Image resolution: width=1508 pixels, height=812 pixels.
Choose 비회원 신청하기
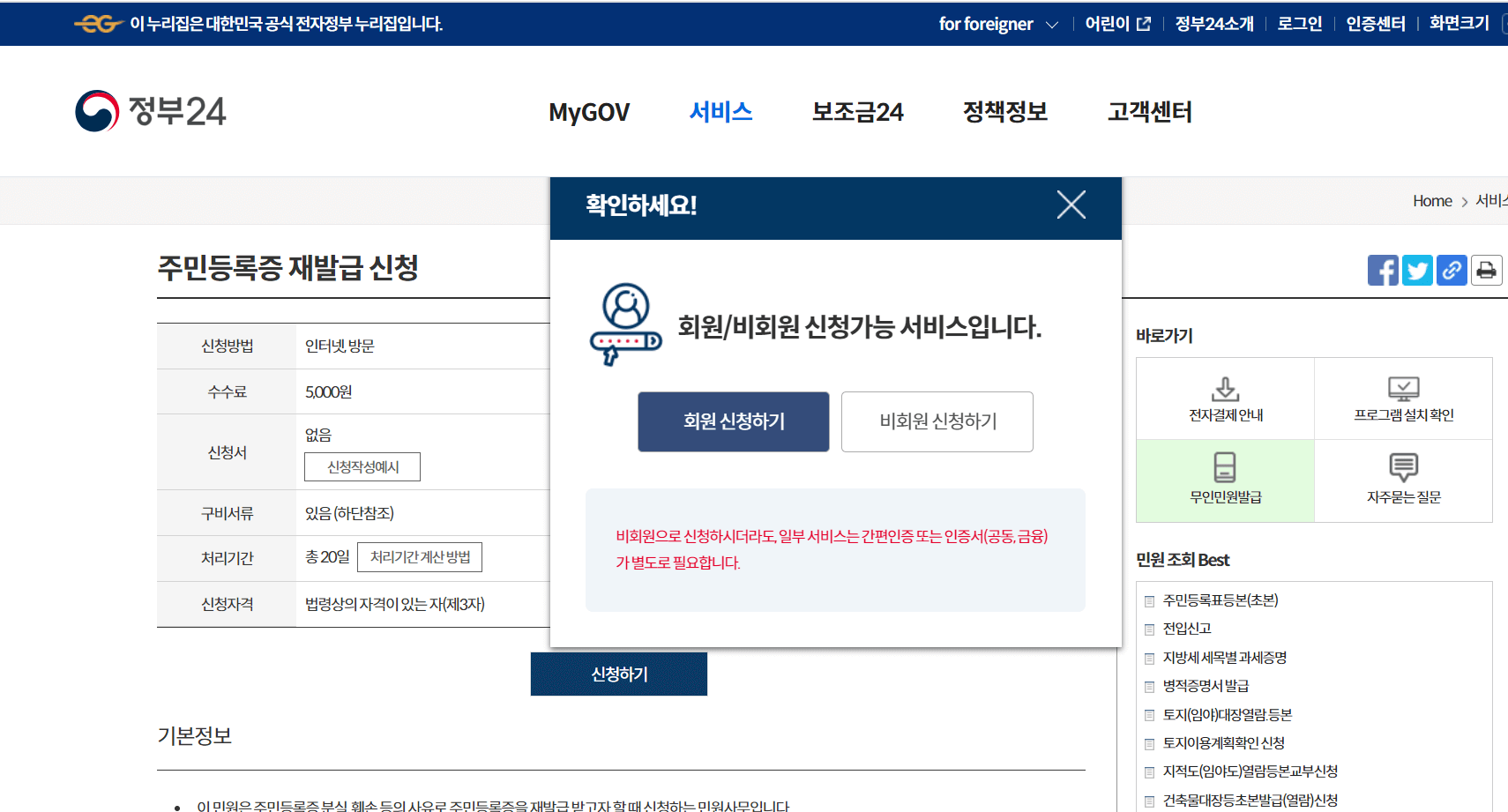pyautogui.click(x=937, y=421)
